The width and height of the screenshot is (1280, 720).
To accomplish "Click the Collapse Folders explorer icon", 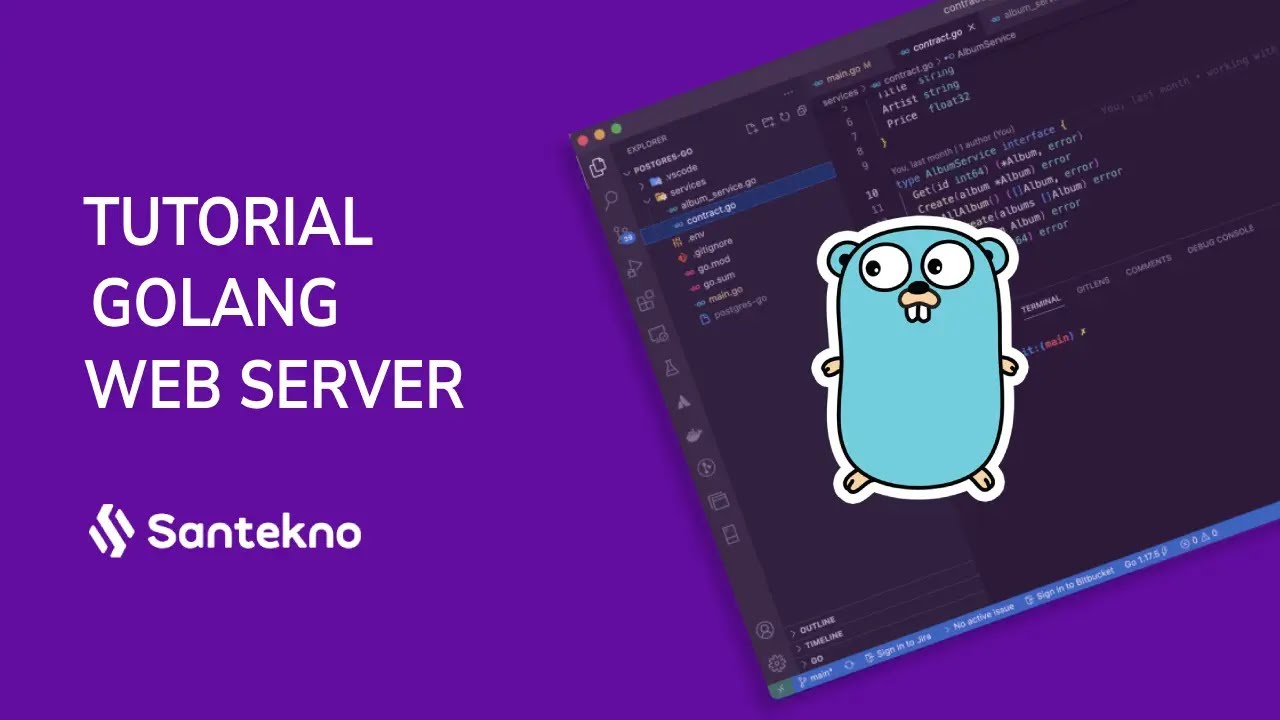I will click(x=801, y=110).
